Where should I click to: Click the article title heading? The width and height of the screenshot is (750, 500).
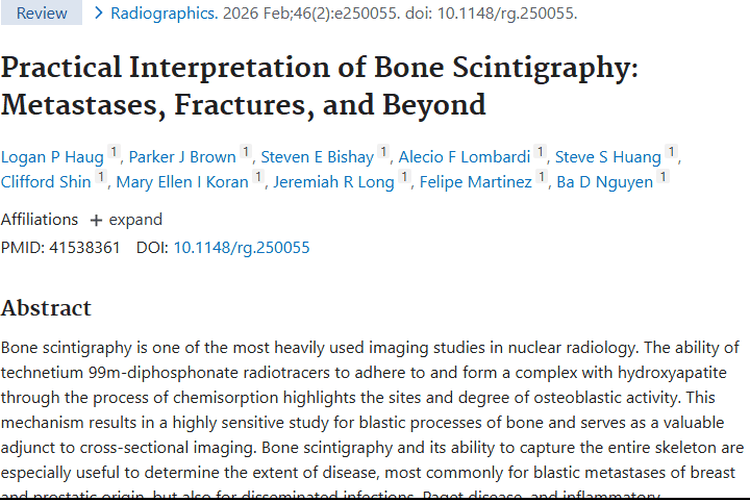tap(320, 86)
